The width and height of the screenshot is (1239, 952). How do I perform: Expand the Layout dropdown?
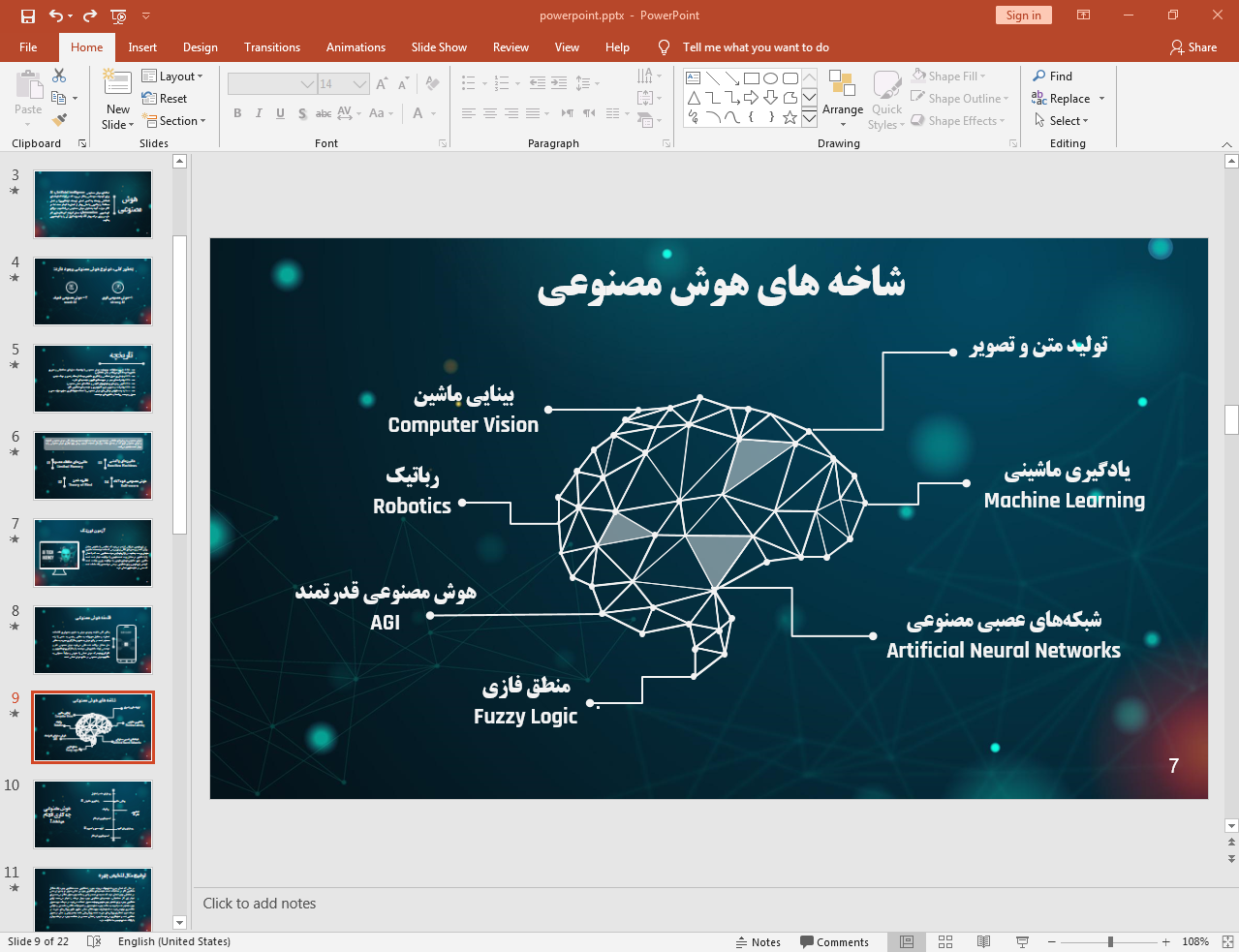click(172, 77)
